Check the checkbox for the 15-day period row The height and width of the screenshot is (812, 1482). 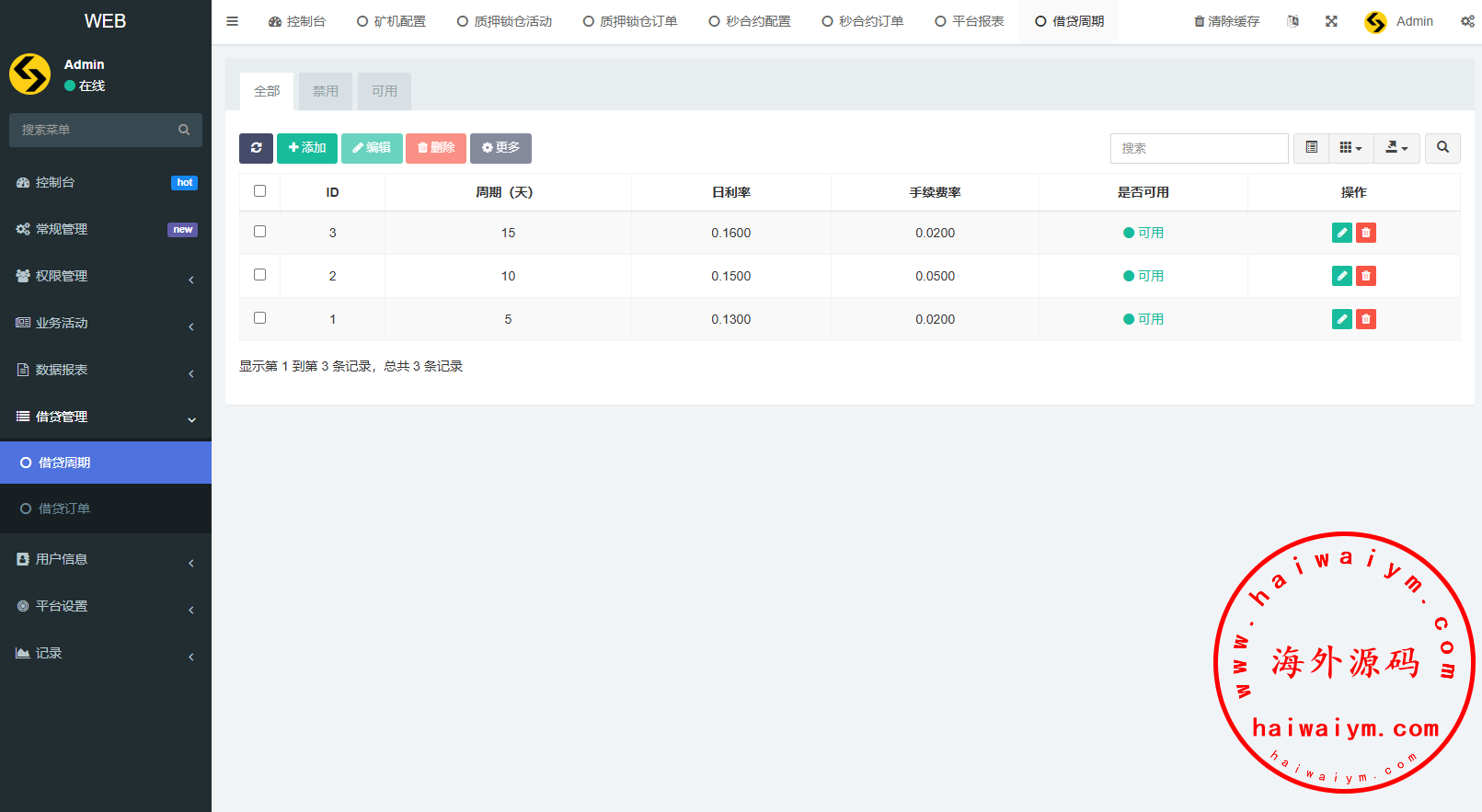click(x=259, y=232)
